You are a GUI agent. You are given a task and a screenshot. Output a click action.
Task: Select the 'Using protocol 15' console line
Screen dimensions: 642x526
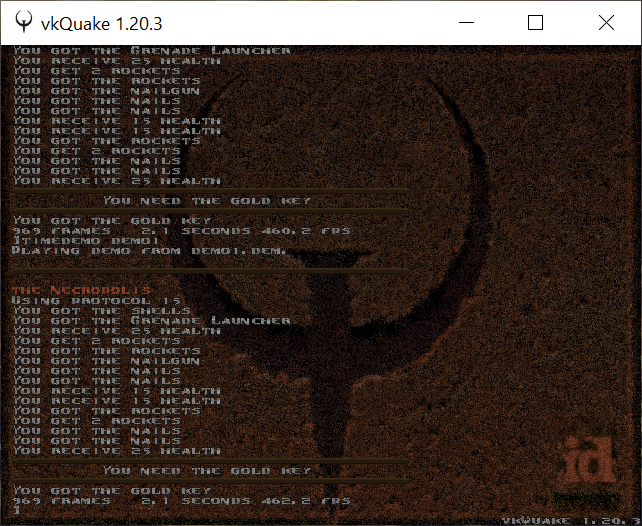tap(97, 301)
